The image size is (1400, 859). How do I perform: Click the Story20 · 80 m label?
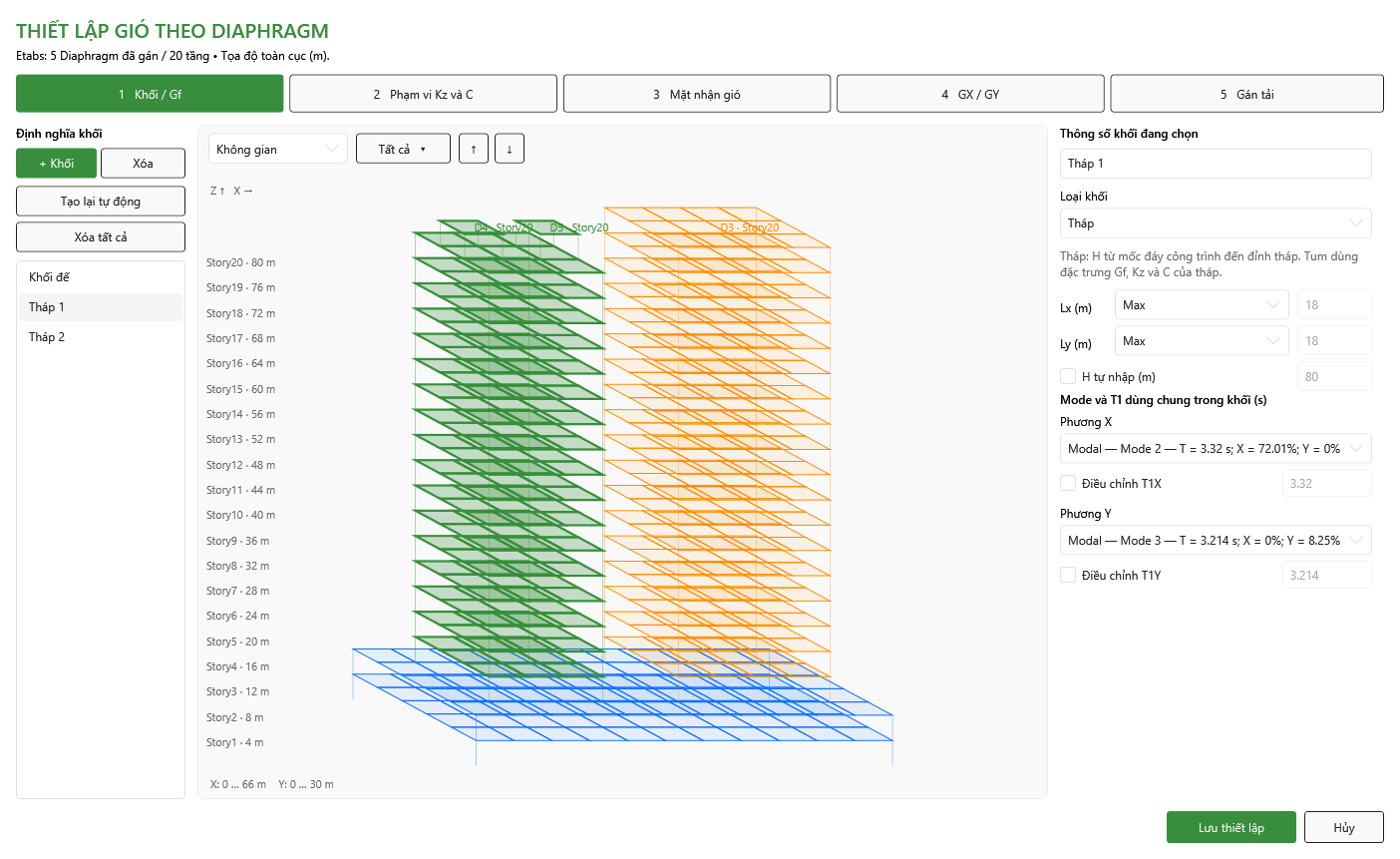(x=240, y=262)
